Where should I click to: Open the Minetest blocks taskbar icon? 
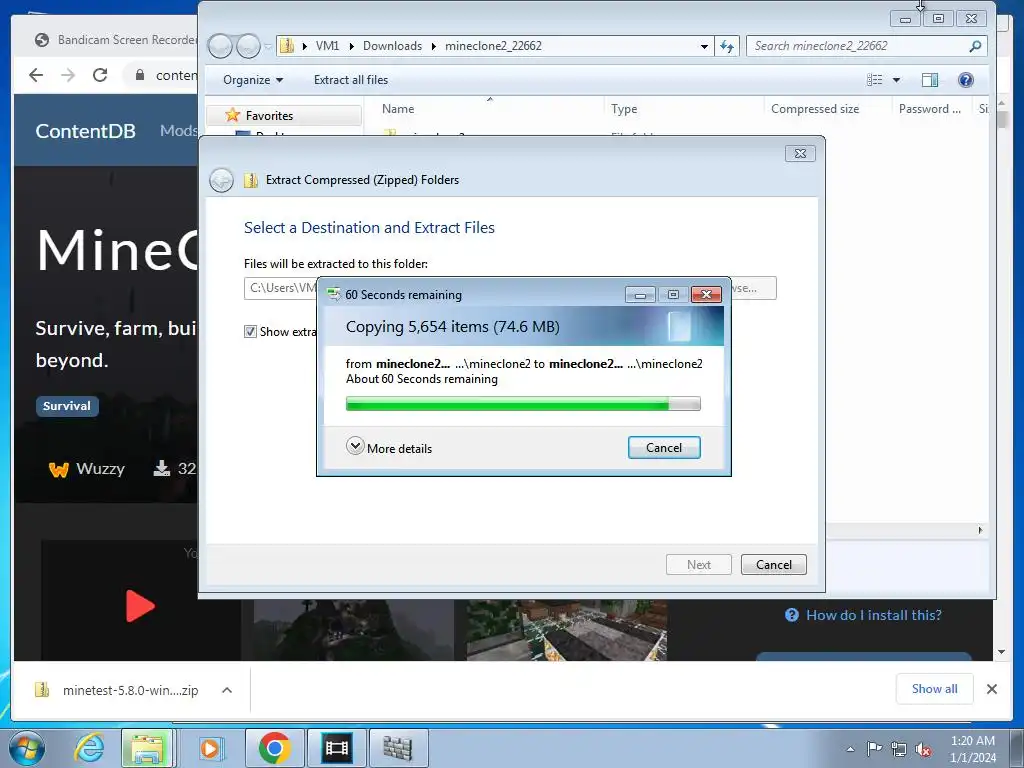[398, 748]
